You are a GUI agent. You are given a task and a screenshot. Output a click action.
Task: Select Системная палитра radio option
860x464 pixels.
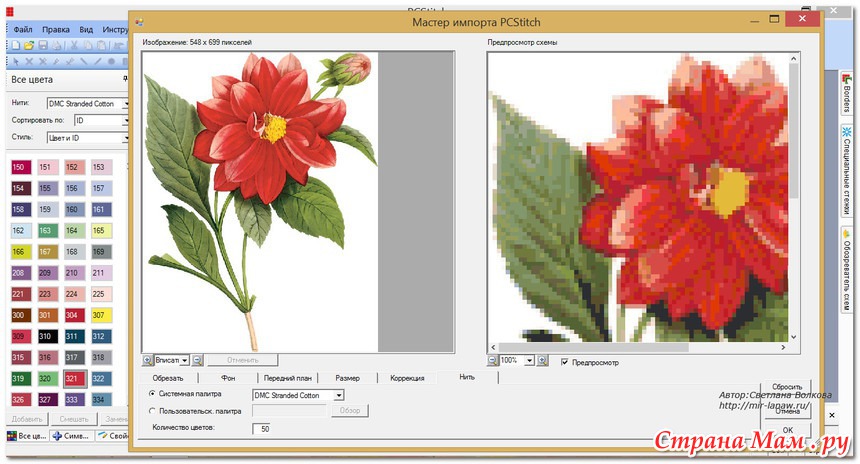(152, 395)
